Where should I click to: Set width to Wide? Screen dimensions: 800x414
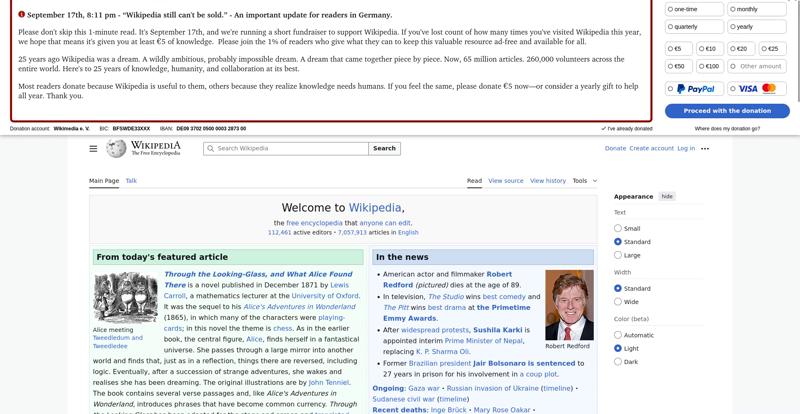point(618,302)
